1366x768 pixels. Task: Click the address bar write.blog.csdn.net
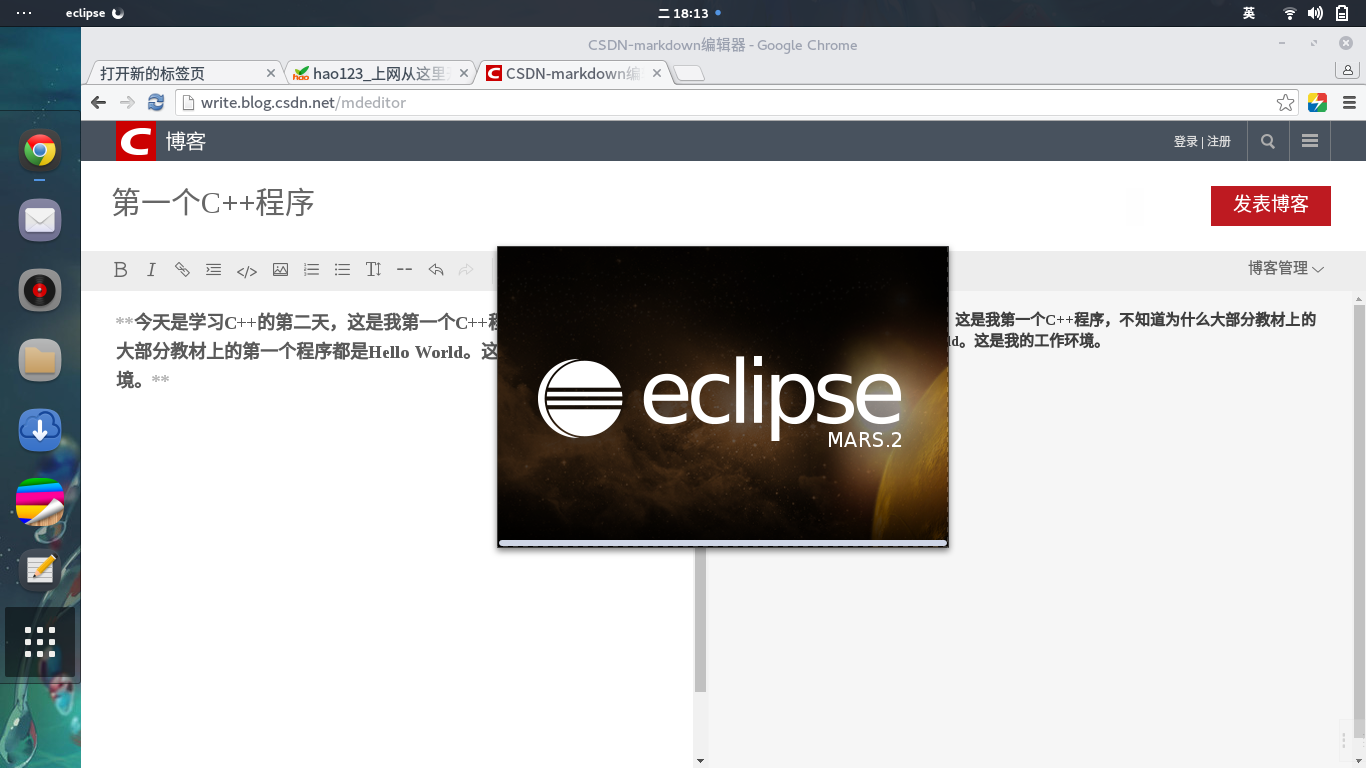[737, 102]
